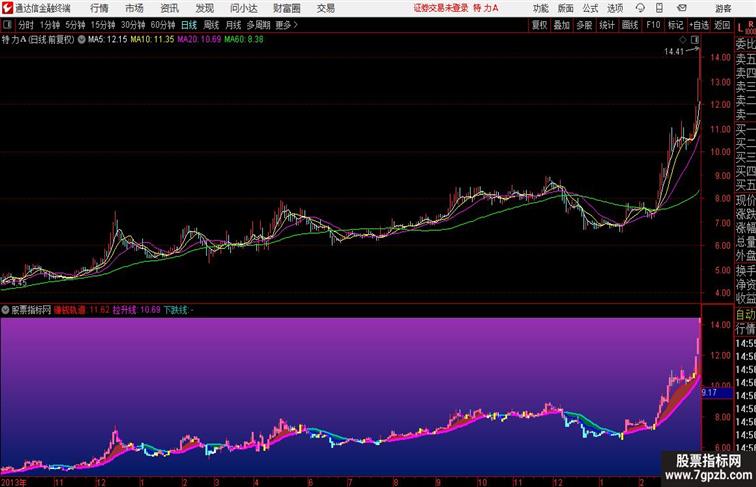Open the 财富圈 menu
The height and width of the screenshot is (487, 756).
286,8
